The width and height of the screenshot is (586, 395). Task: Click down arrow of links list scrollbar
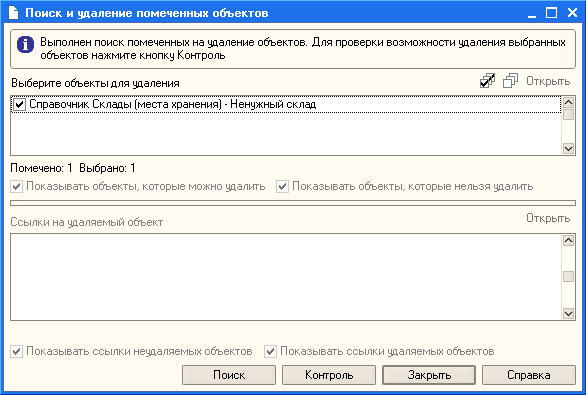pos(568,314)
